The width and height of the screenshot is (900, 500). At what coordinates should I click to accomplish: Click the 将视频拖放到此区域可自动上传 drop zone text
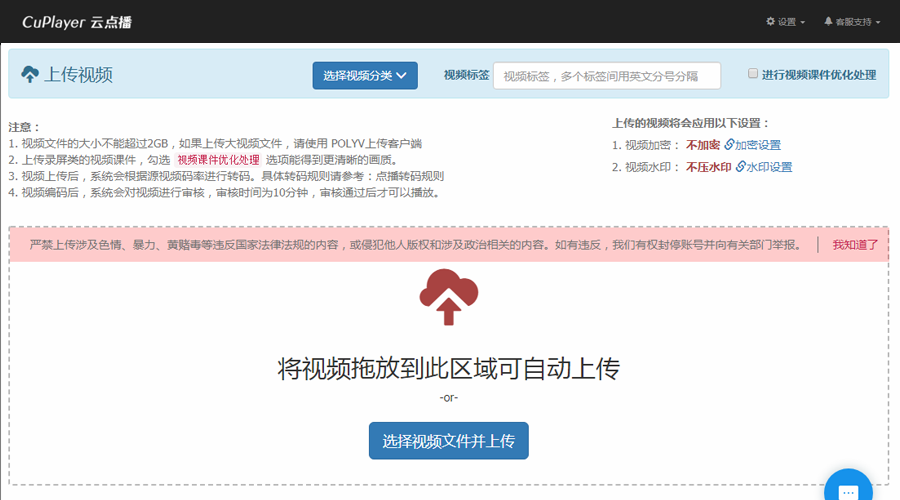click(449, 369)
